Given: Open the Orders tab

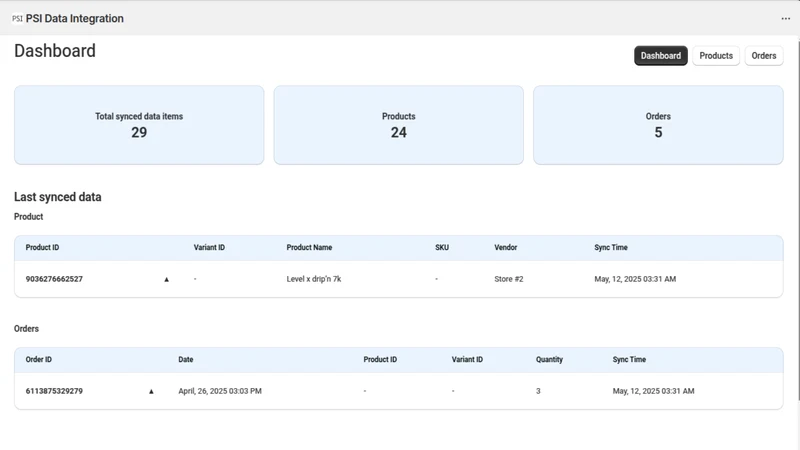Looking at the screenshot, I should tap(764, 56).
